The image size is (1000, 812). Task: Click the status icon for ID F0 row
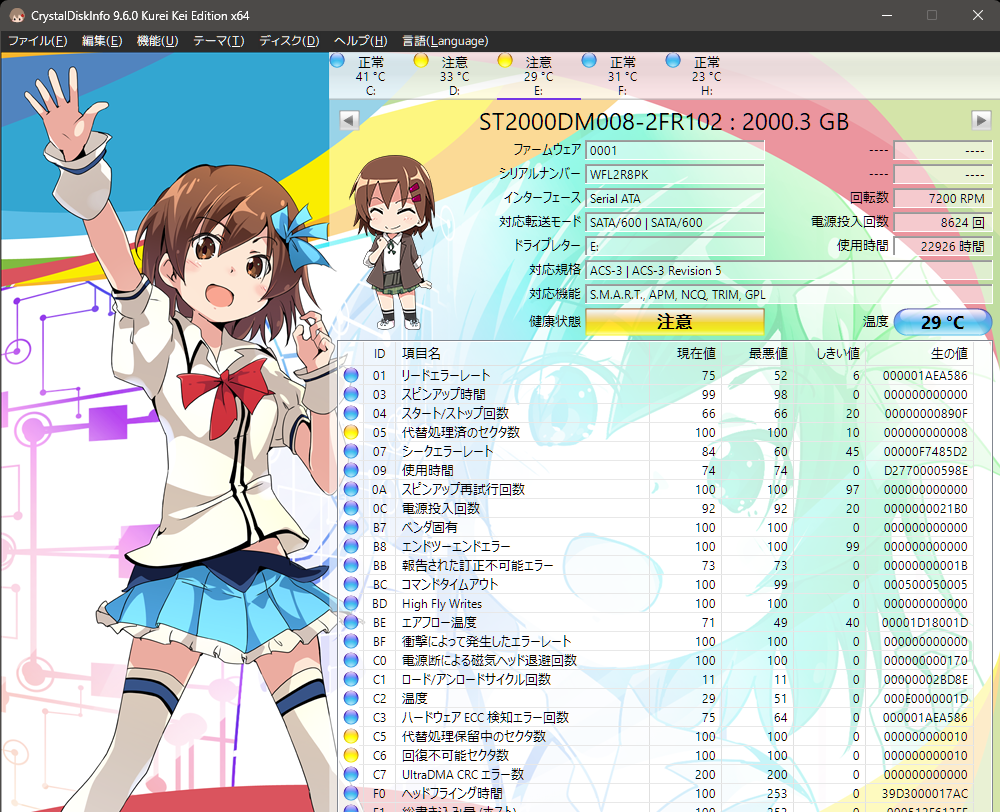pyautogui.click(x=351, y=794)
